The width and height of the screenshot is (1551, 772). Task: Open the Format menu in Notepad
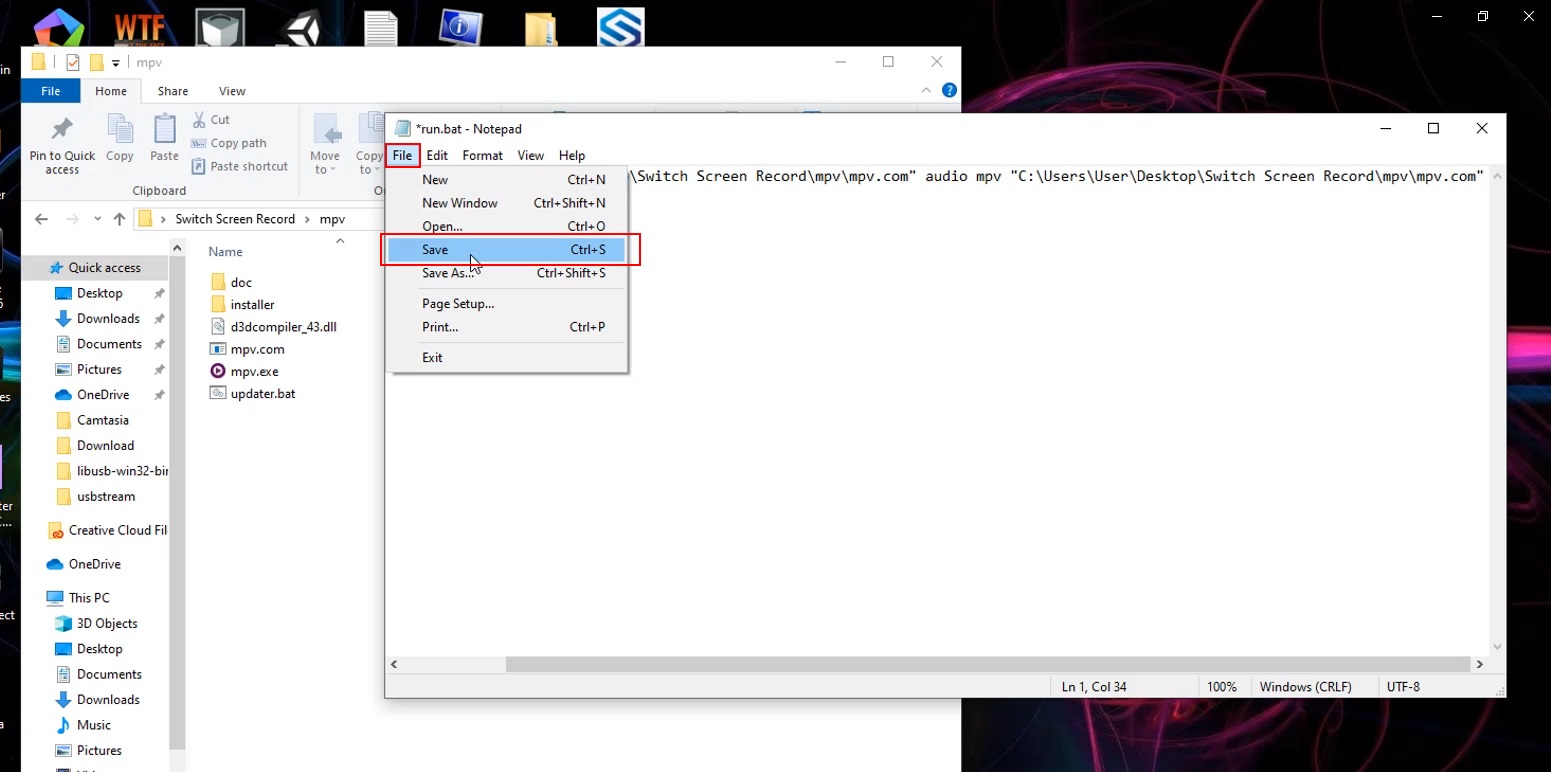coord(482,155)
